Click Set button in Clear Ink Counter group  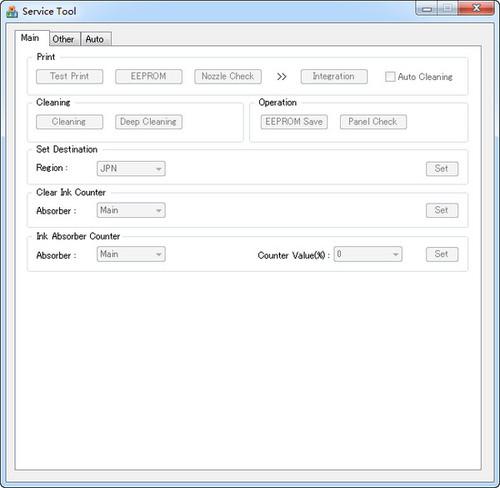[x=442, y=210]
